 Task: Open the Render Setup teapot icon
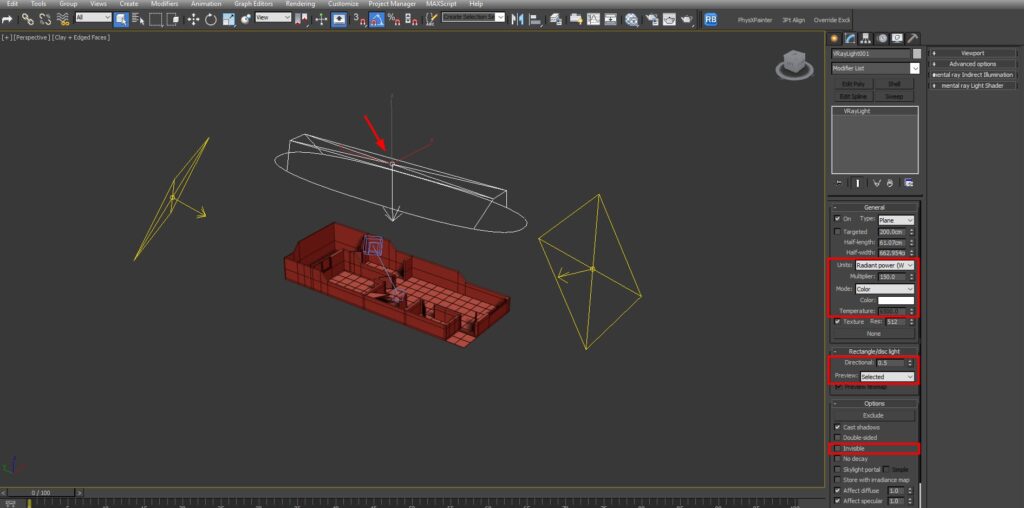(652, 20)
